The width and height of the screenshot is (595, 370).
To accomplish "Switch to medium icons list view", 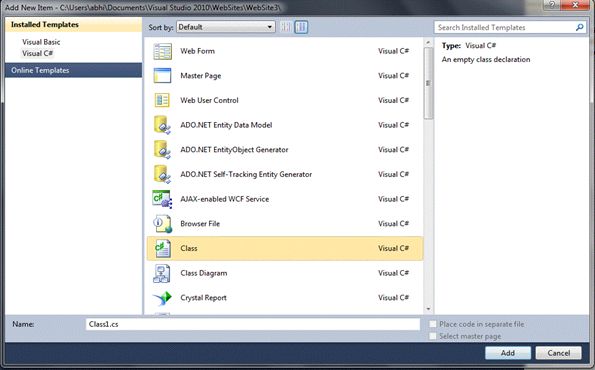I will (301, 27).
